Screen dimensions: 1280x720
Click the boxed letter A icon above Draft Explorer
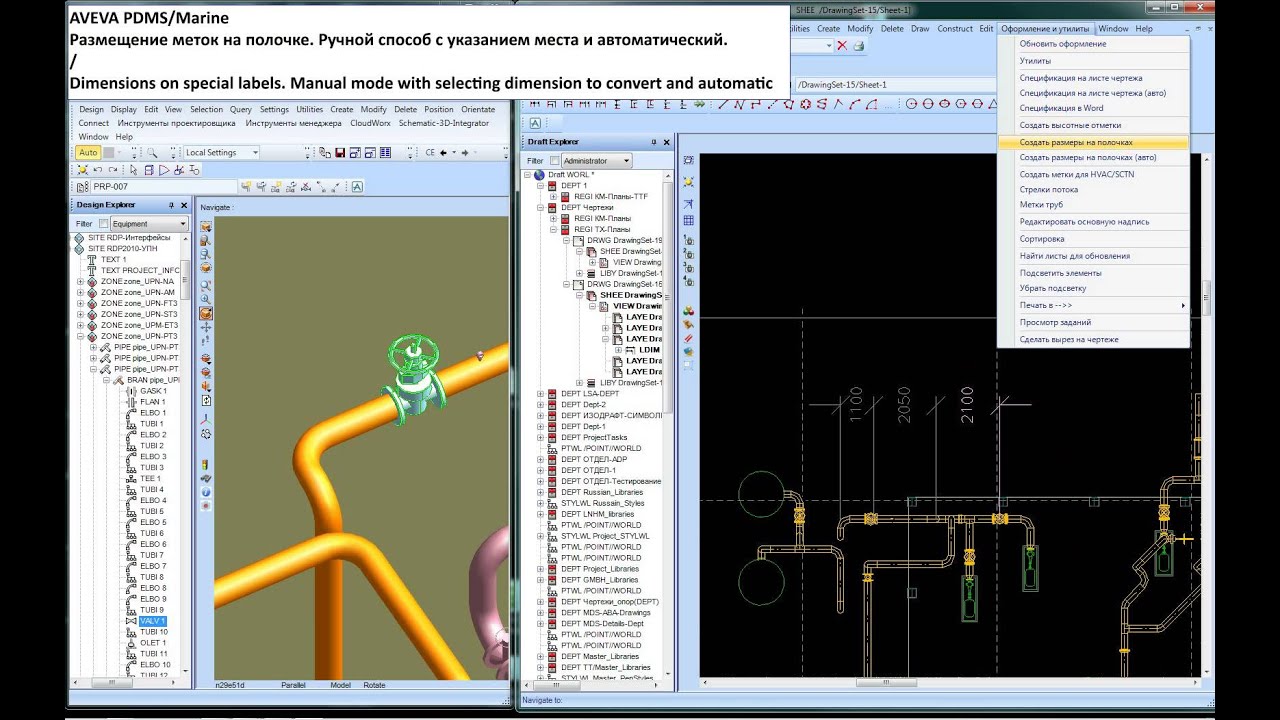pos(535,123)
